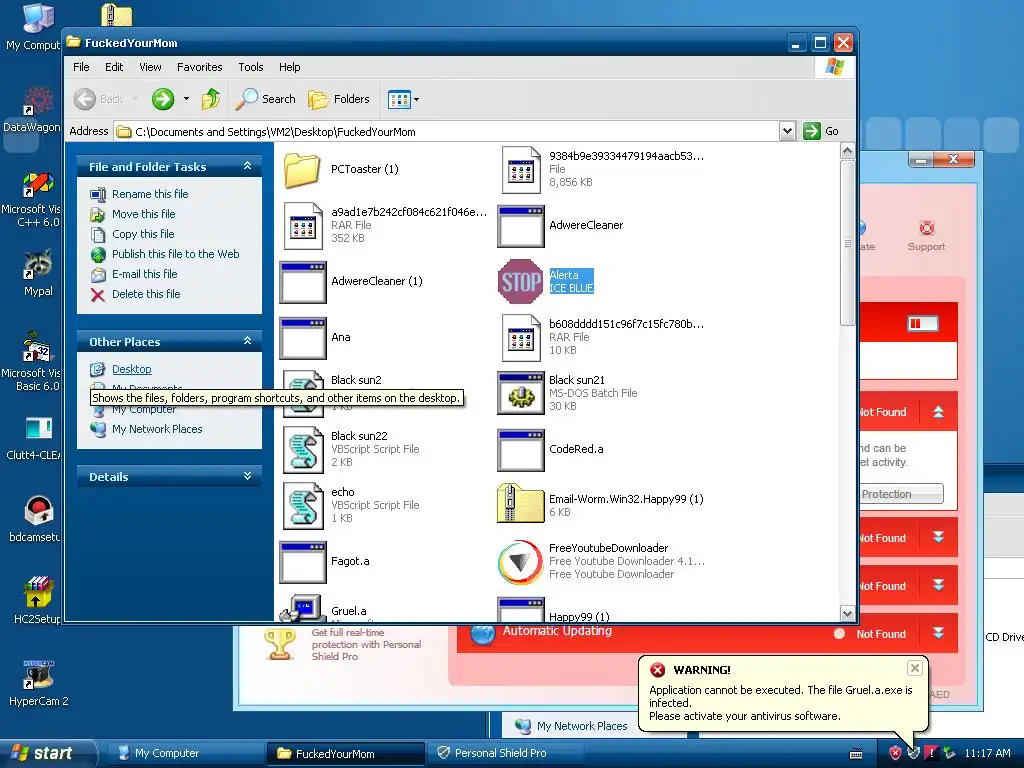The width and height of the screenshot is (1024, 768).
Task: Open the Favorites menu
Action: [199, 67]
